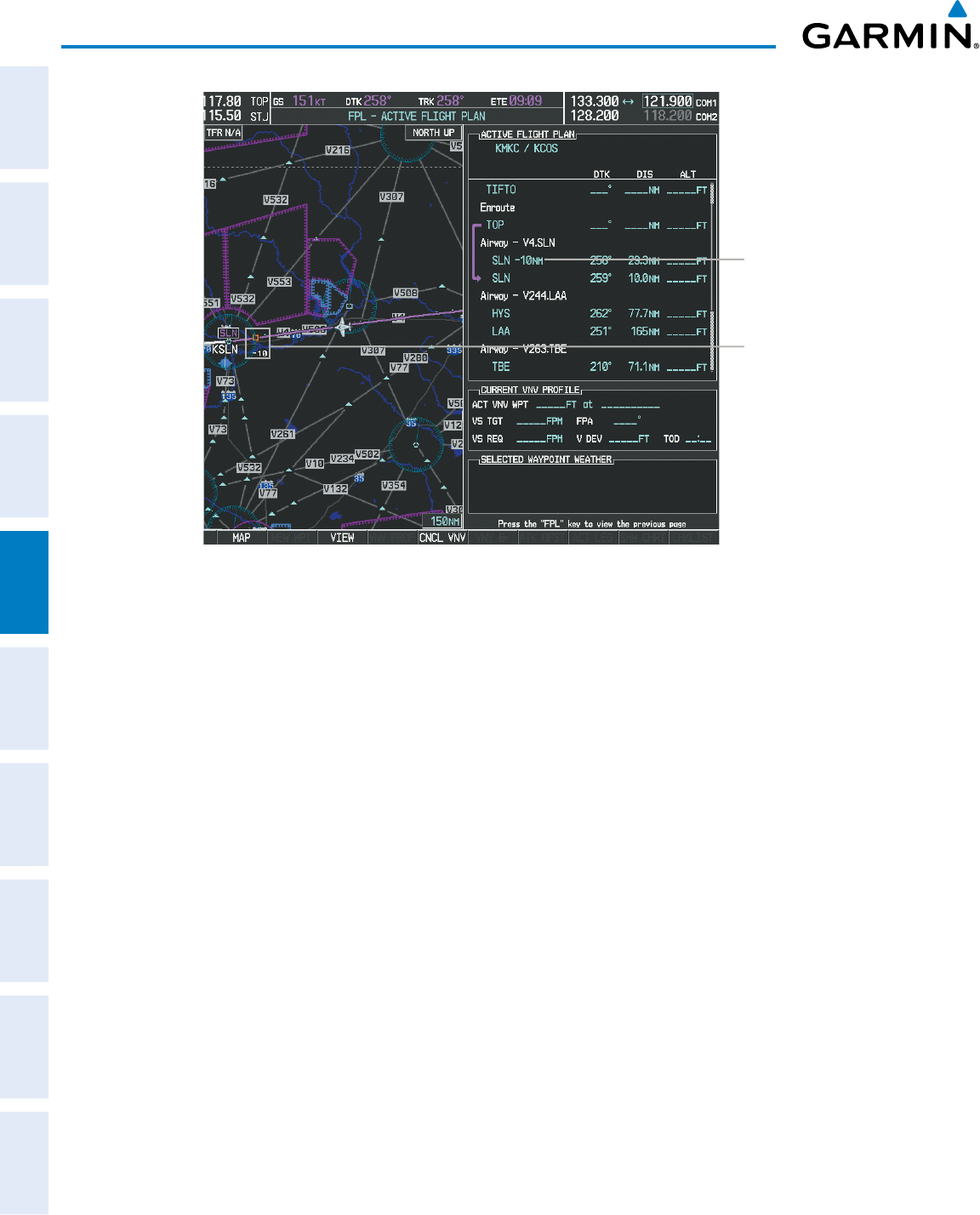Viewport: 980px width, 1215px height.
Task: Click the V132 airway label on map
Action: click(335, 489)
